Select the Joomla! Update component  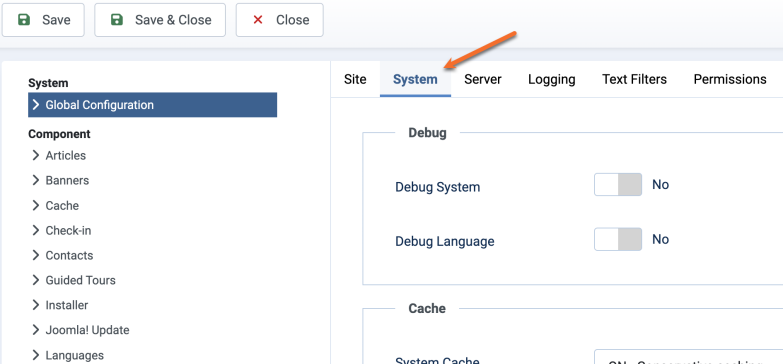(87, 330)
